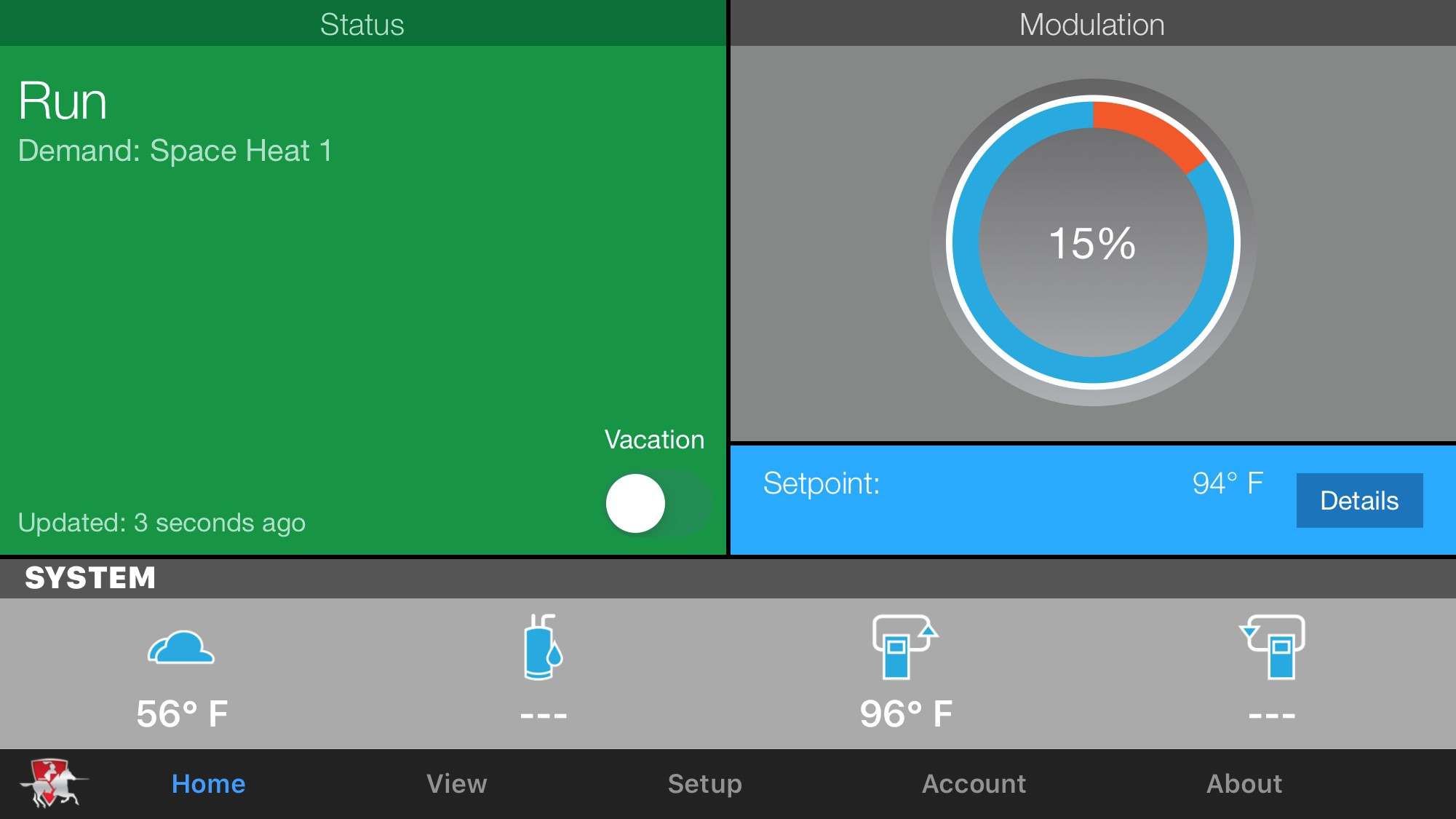Click the 15% modulation gauge
Viewport: 1456px width, 819px height.
[1092, 242]
